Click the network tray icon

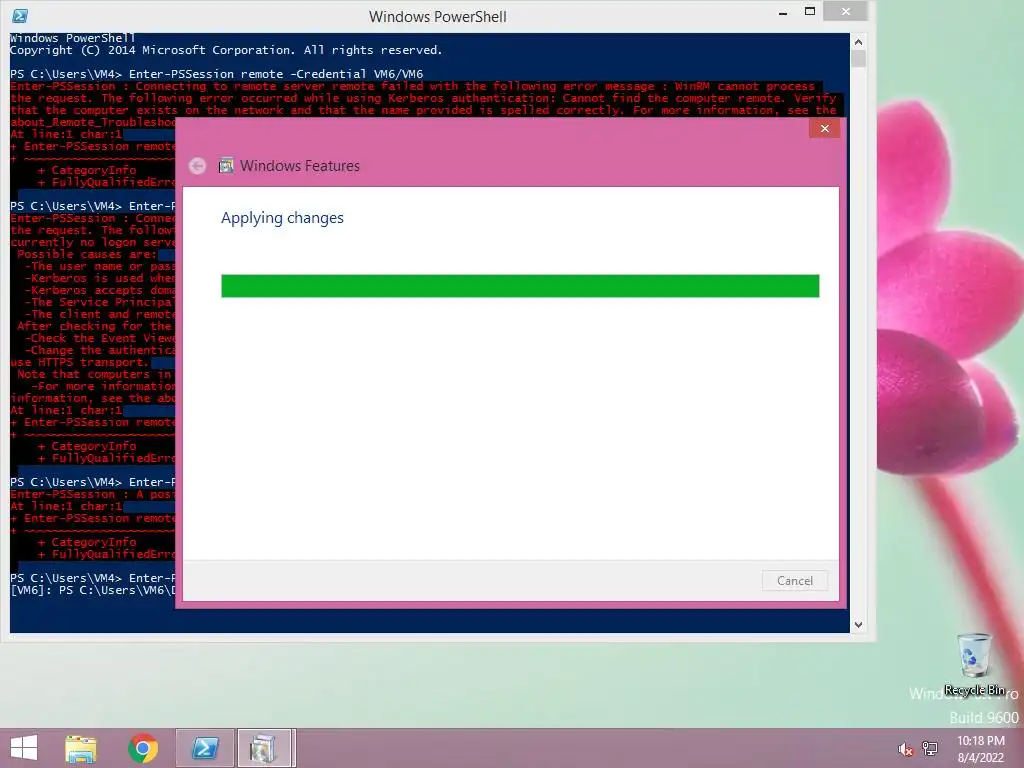point(930,749)
